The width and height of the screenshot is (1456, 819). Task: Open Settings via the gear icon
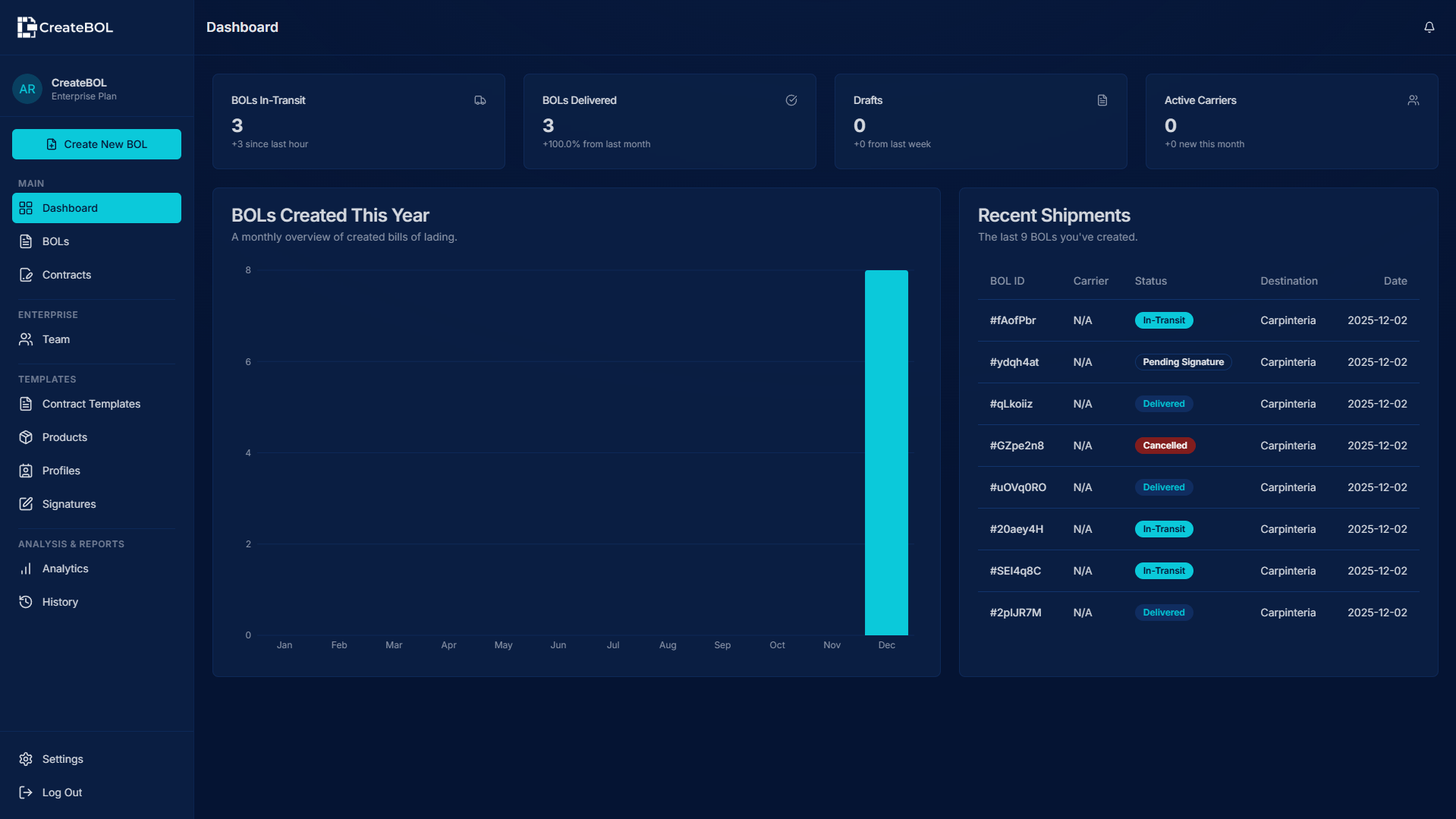tap(26, 758)
